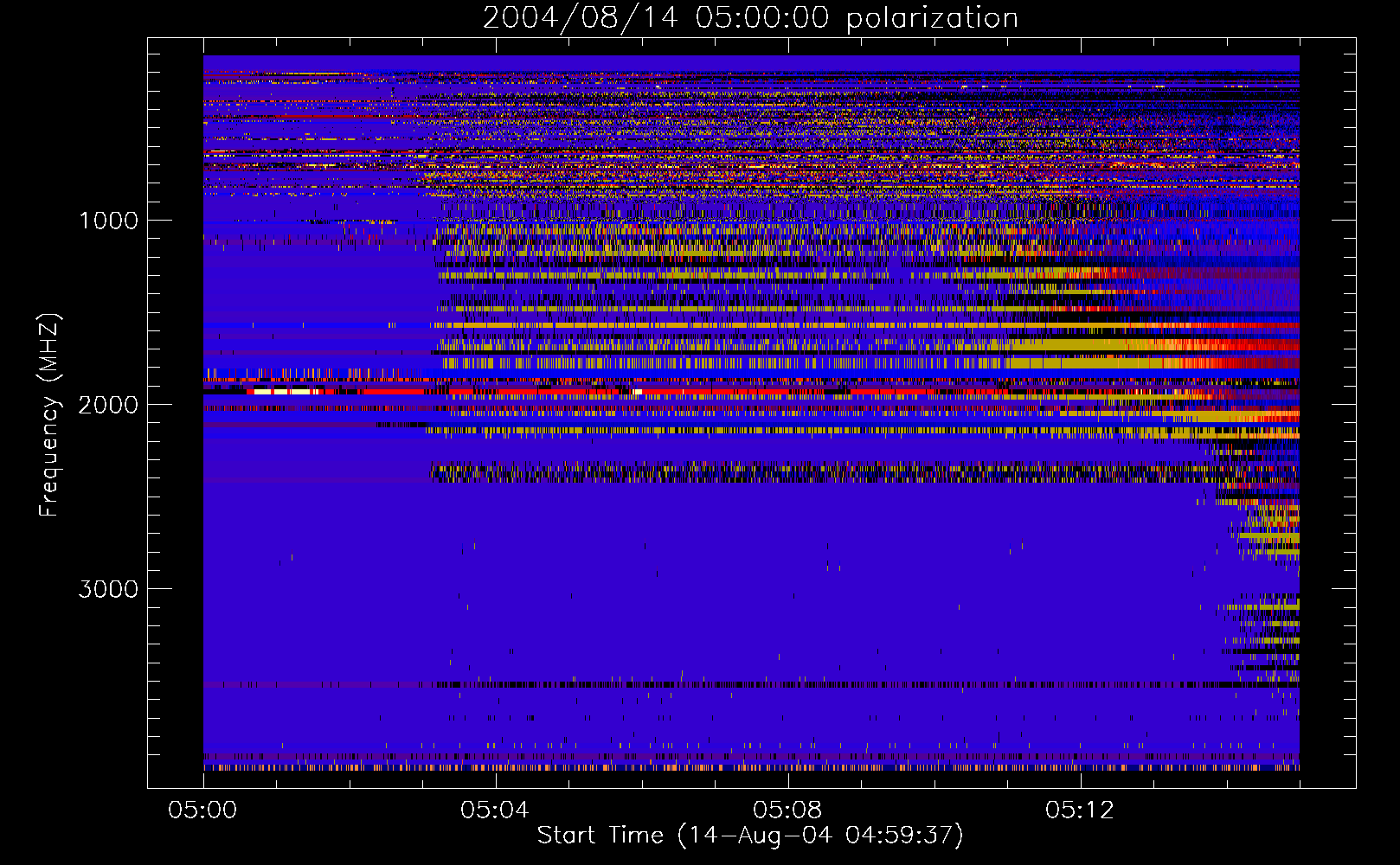Viewport: 1400px width, 865px height.
Task: Click the '1000' frequency tick label
Action: tap(108, 221)
